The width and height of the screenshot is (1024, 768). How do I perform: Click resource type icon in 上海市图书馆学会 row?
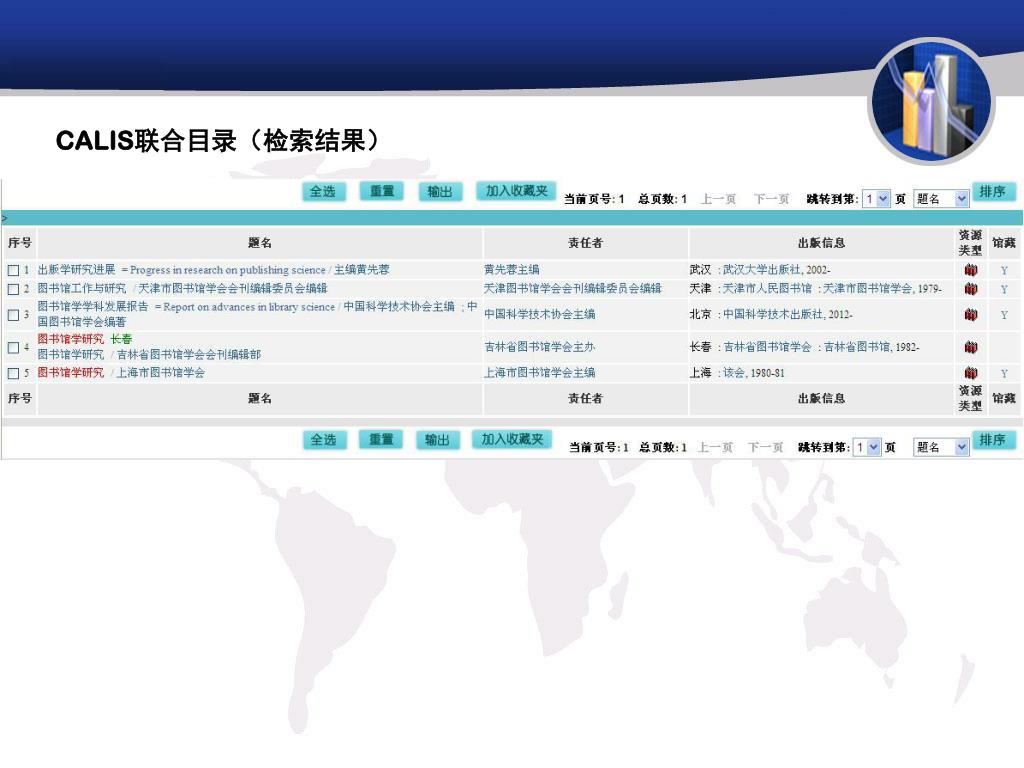970,373
